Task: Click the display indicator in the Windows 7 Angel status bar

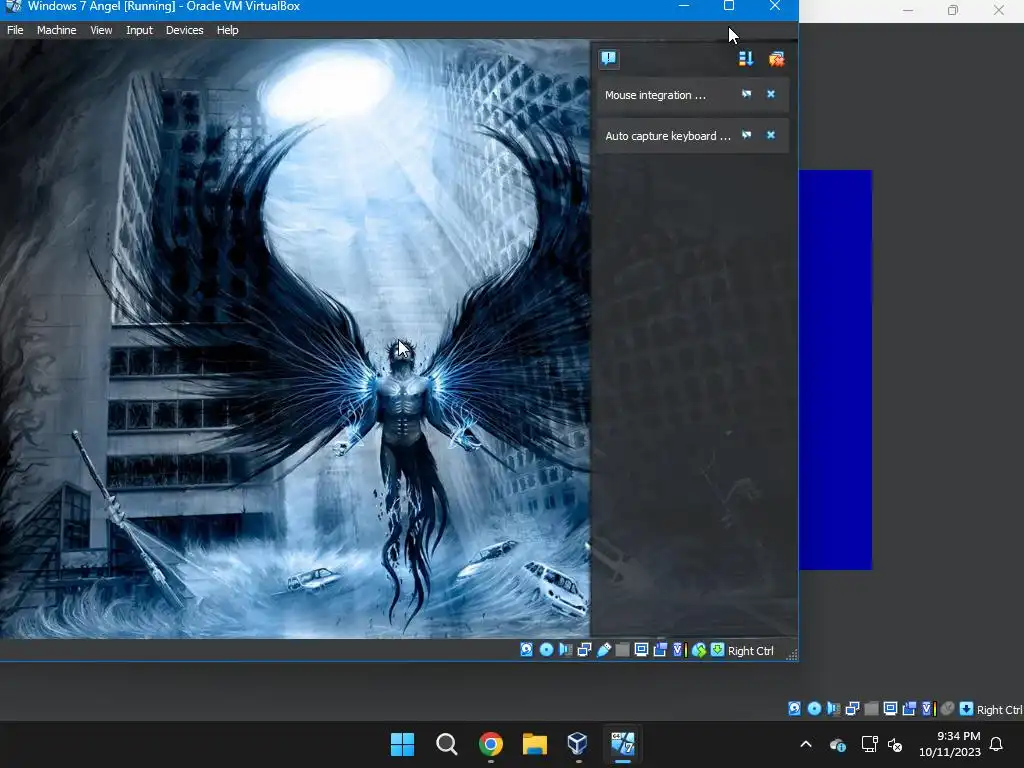Action: click(x=641, y=650)
